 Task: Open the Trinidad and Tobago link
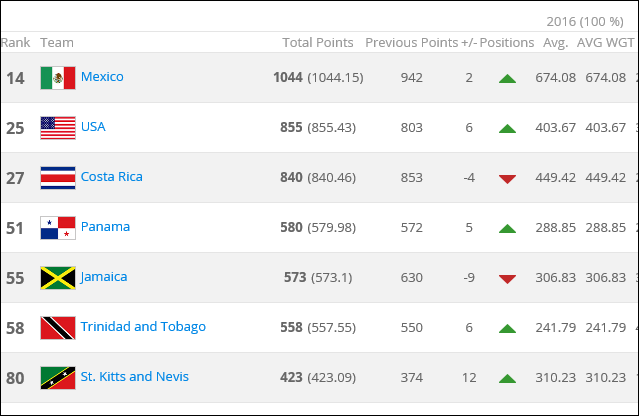[x=143, y=327]
